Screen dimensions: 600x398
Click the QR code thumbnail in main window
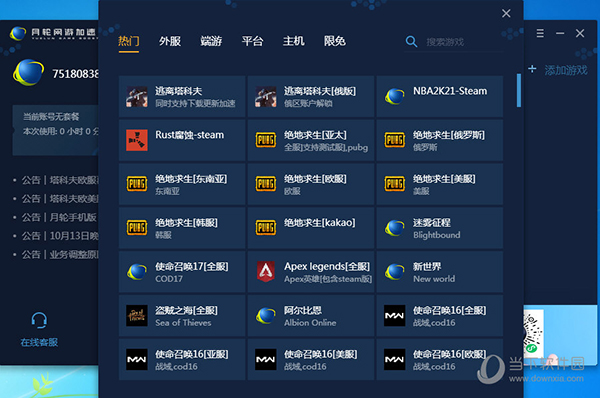click(533, 334)
